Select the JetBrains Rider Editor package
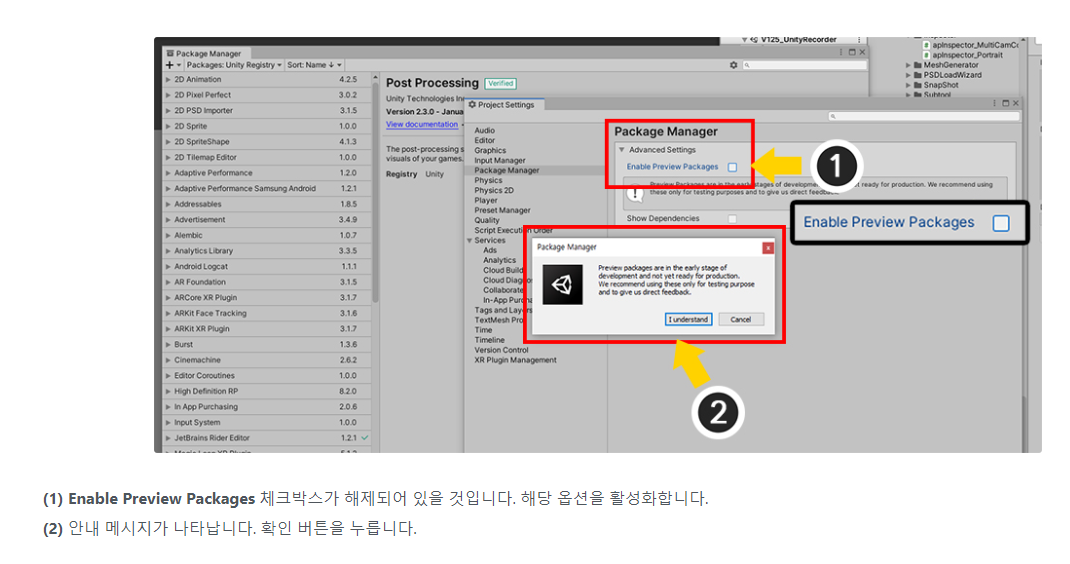Image resolution: width=1070 pixels, height=564 pixels. click(268, 438)
